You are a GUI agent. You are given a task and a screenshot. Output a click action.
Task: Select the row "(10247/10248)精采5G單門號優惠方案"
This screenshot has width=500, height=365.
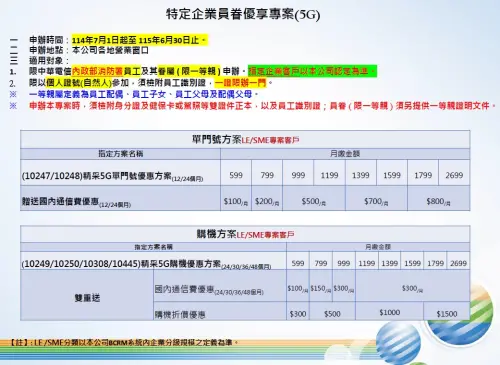tap(113, 176)
